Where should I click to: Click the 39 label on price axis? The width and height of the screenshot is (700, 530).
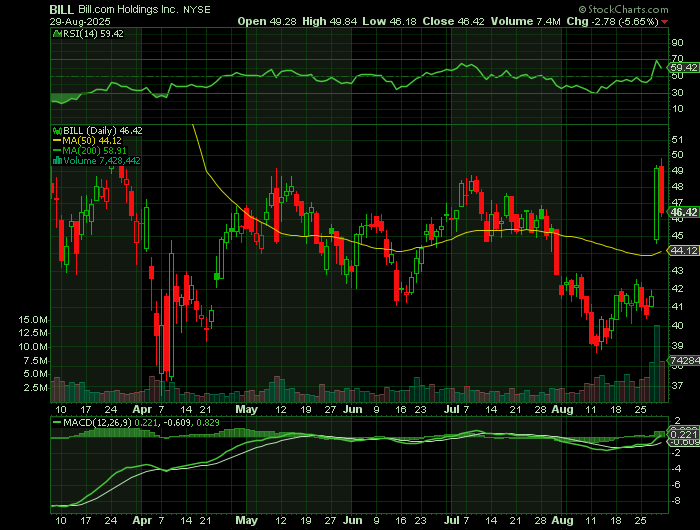[677, 345]
